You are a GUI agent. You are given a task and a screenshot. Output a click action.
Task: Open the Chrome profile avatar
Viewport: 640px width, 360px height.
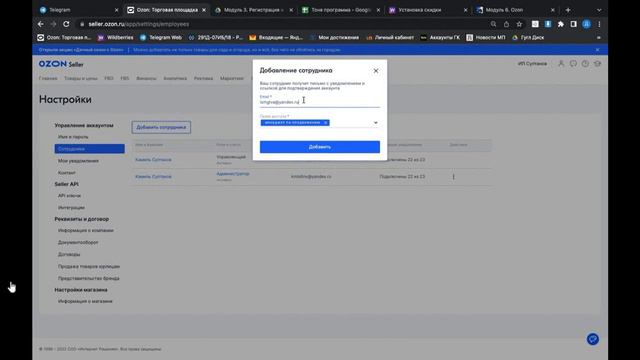click(x=587, y=24)
